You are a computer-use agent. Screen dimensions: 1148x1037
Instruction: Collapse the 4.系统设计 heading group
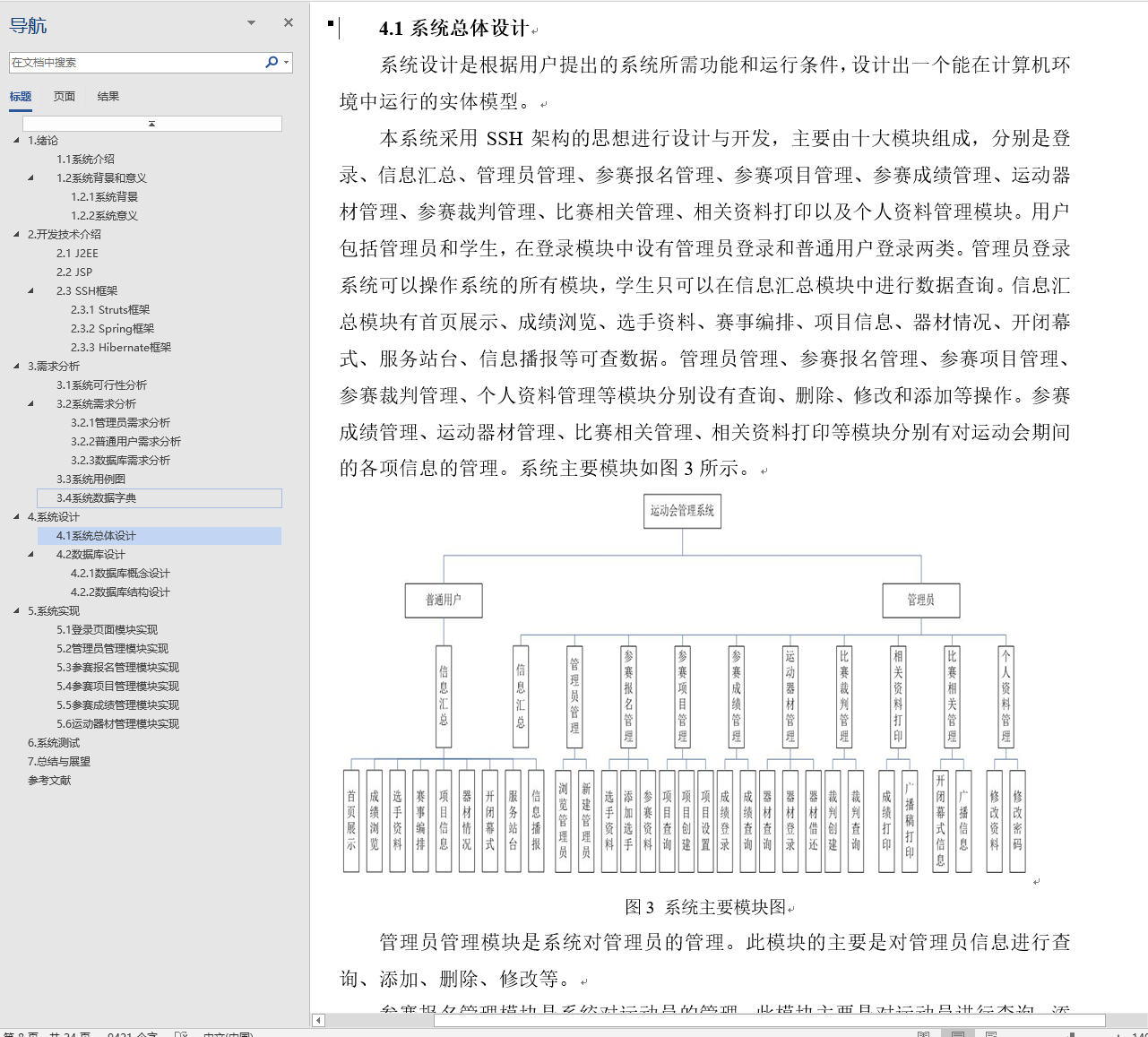tap(14, 517)
